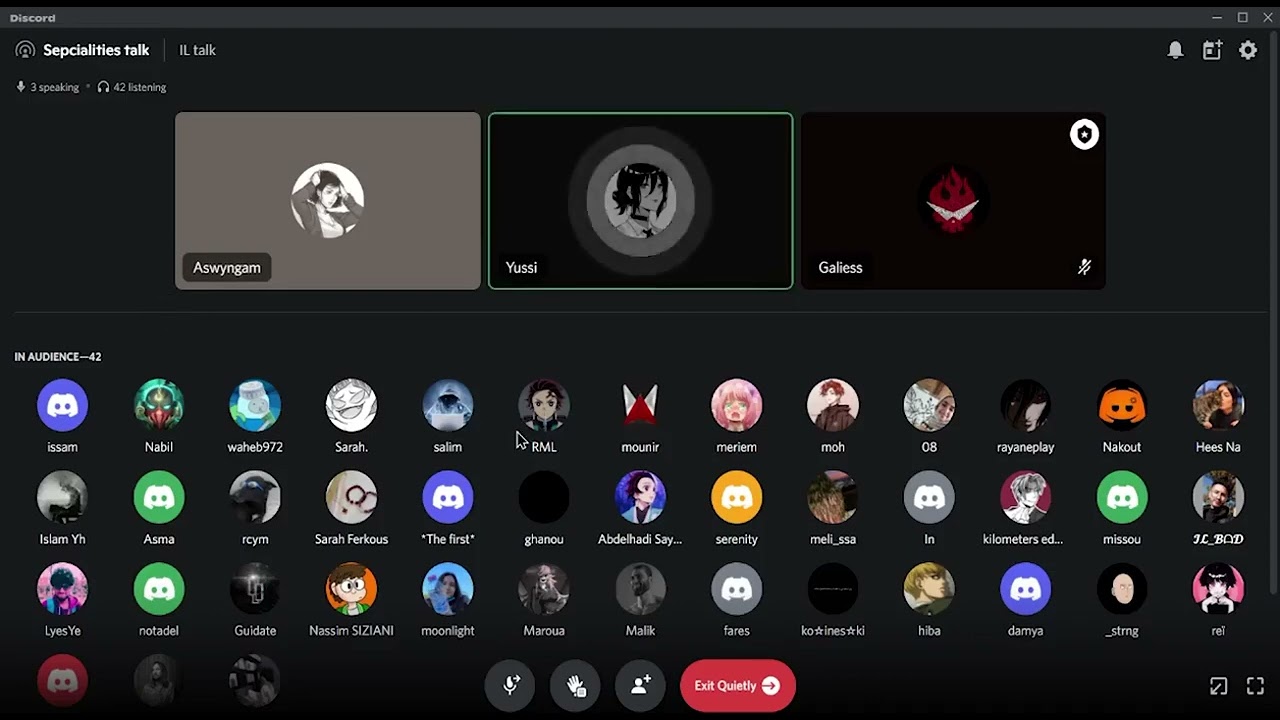Viewport: 1280px width, 720px height.
Task: Open Hees Na's avatar
Action: pos(1218,405)
